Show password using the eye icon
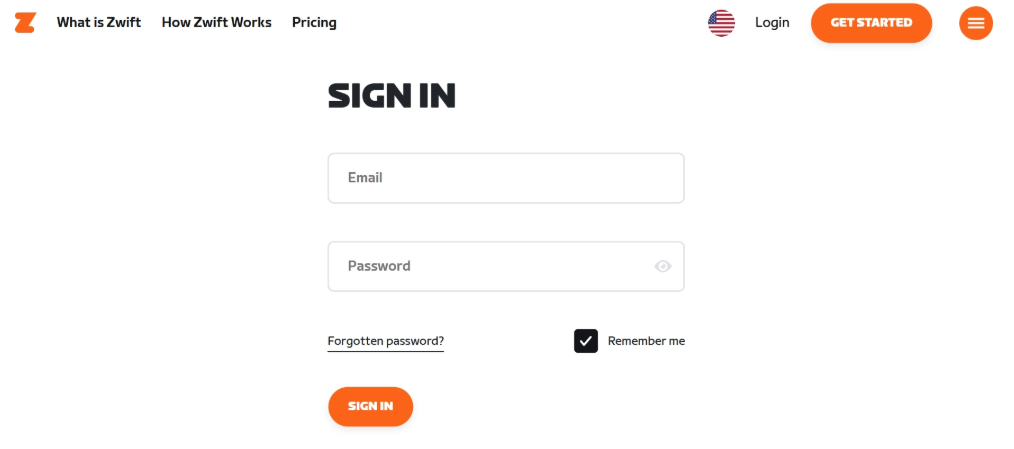This screenshot has width=1014, height=449. click(x=663, y=266)
